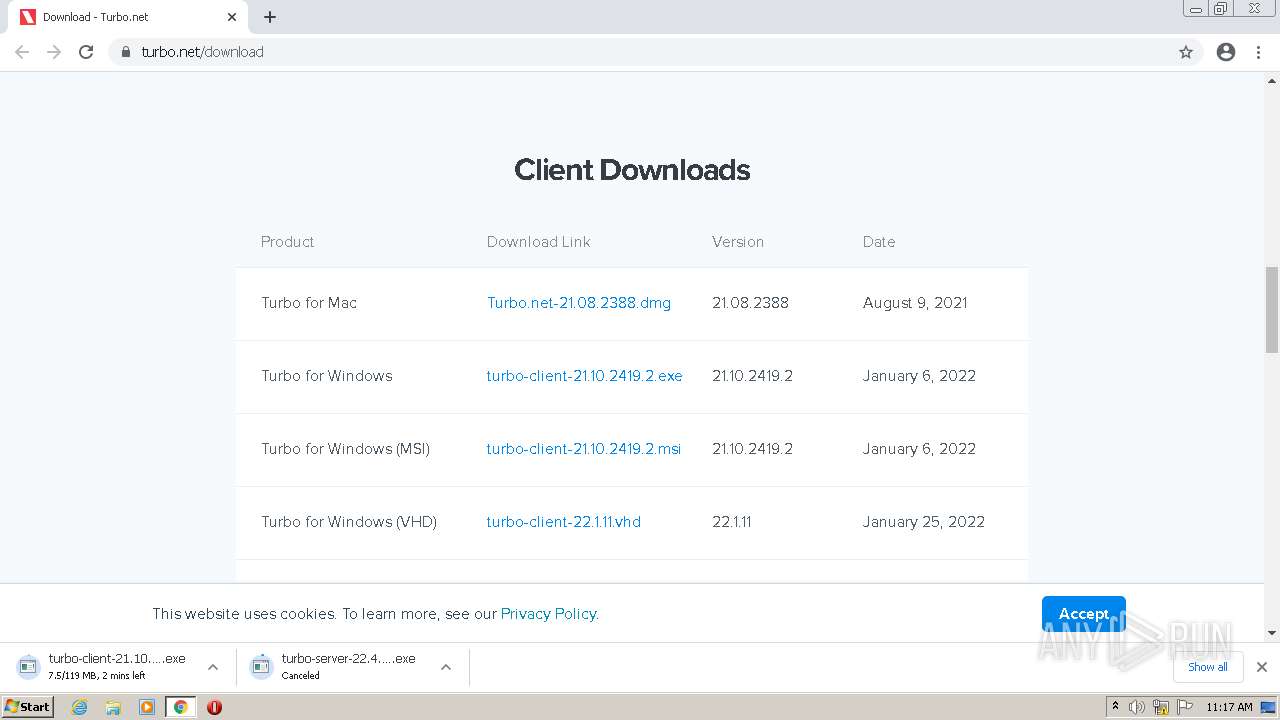Click the Product column header
The image size is (1280, 720).
[288, 242]
